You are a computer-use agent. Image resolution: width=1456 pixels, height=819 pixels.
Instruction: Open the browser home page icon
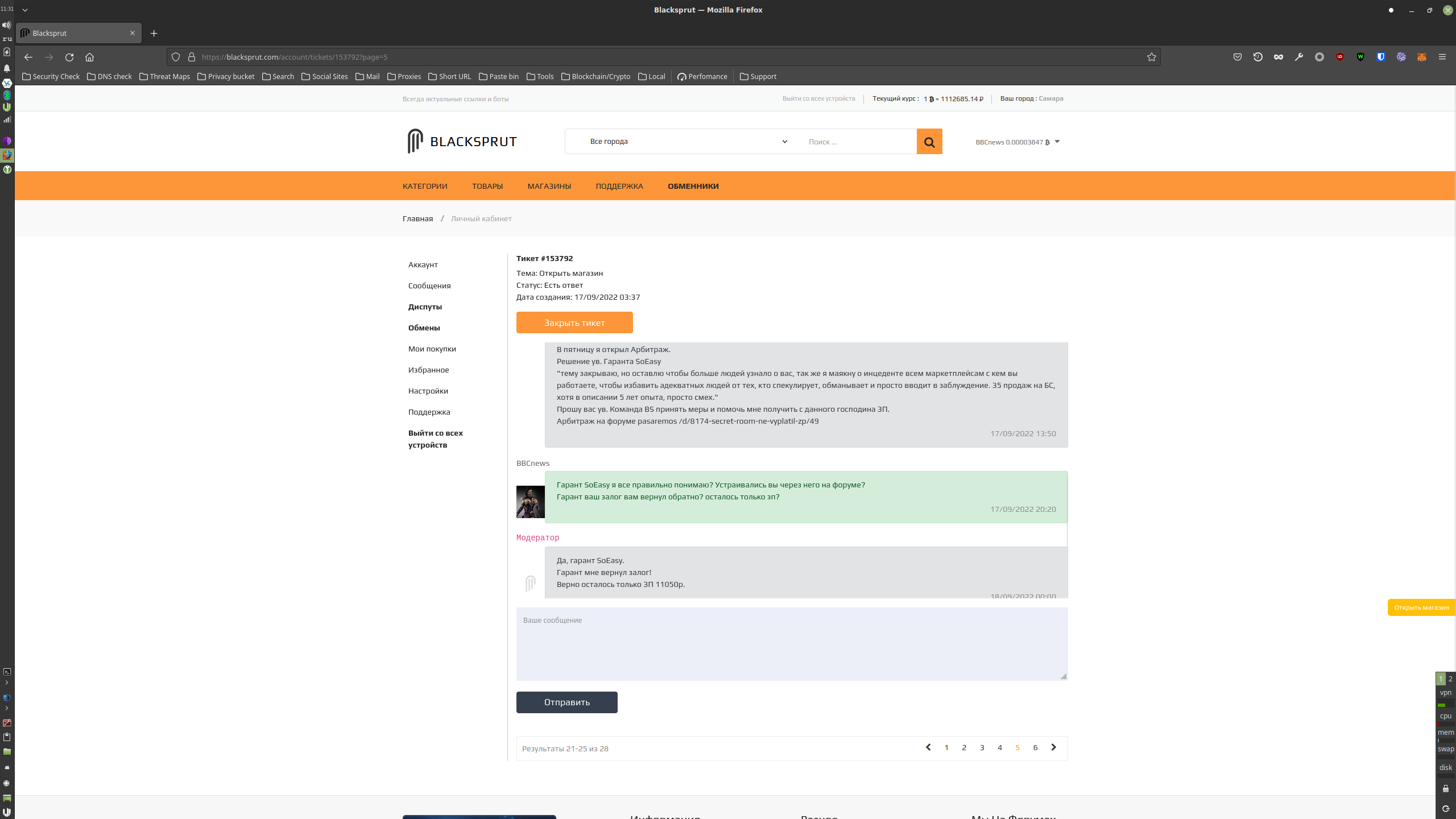[89, 57]
